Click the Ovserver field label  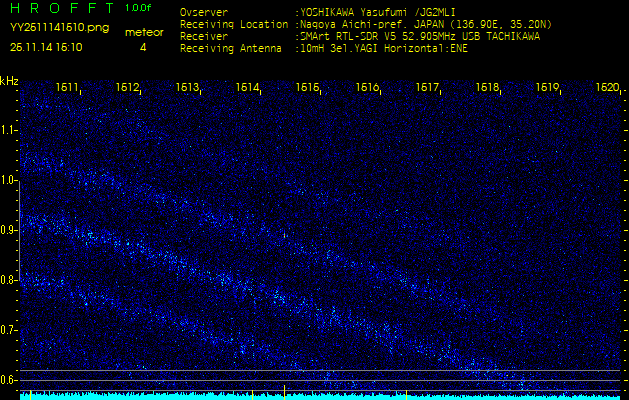[204, 12]
